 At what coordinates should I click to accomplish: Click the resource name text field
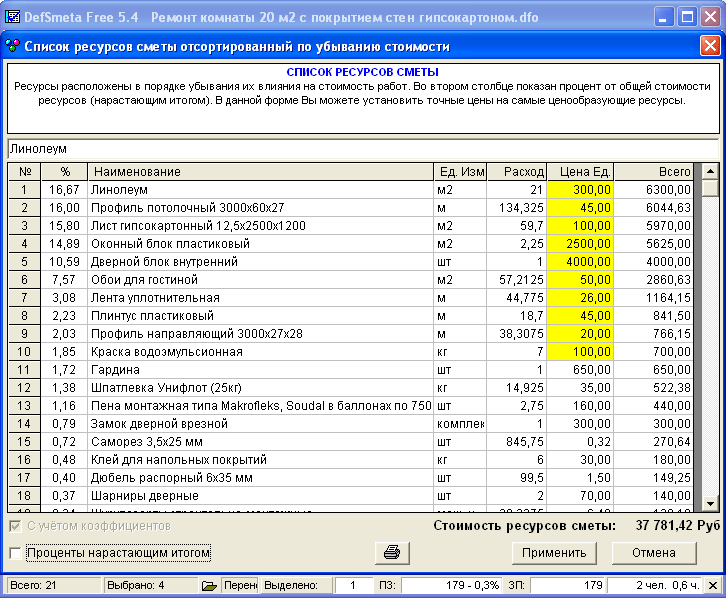pyautogui.click(x=362, y=149)
